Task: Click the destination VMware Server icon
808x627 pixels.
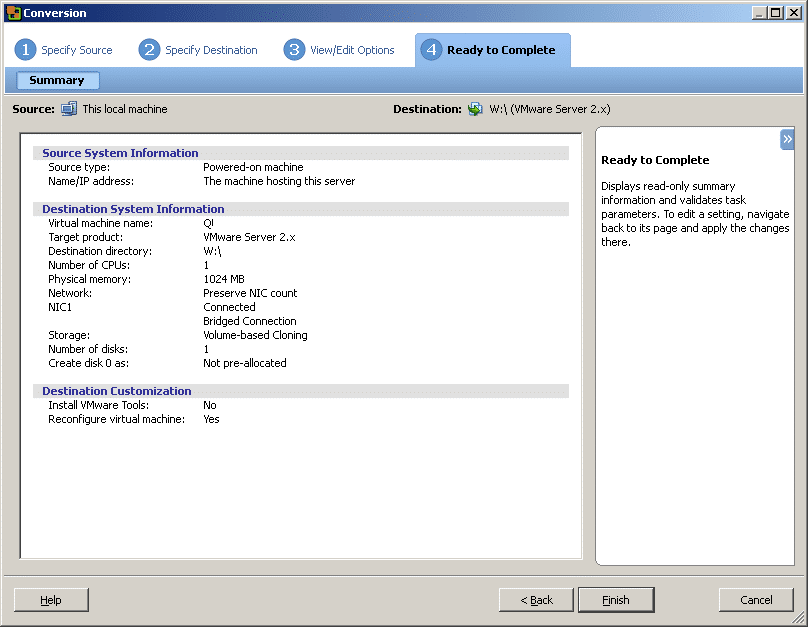Action: tap(475, 109)
